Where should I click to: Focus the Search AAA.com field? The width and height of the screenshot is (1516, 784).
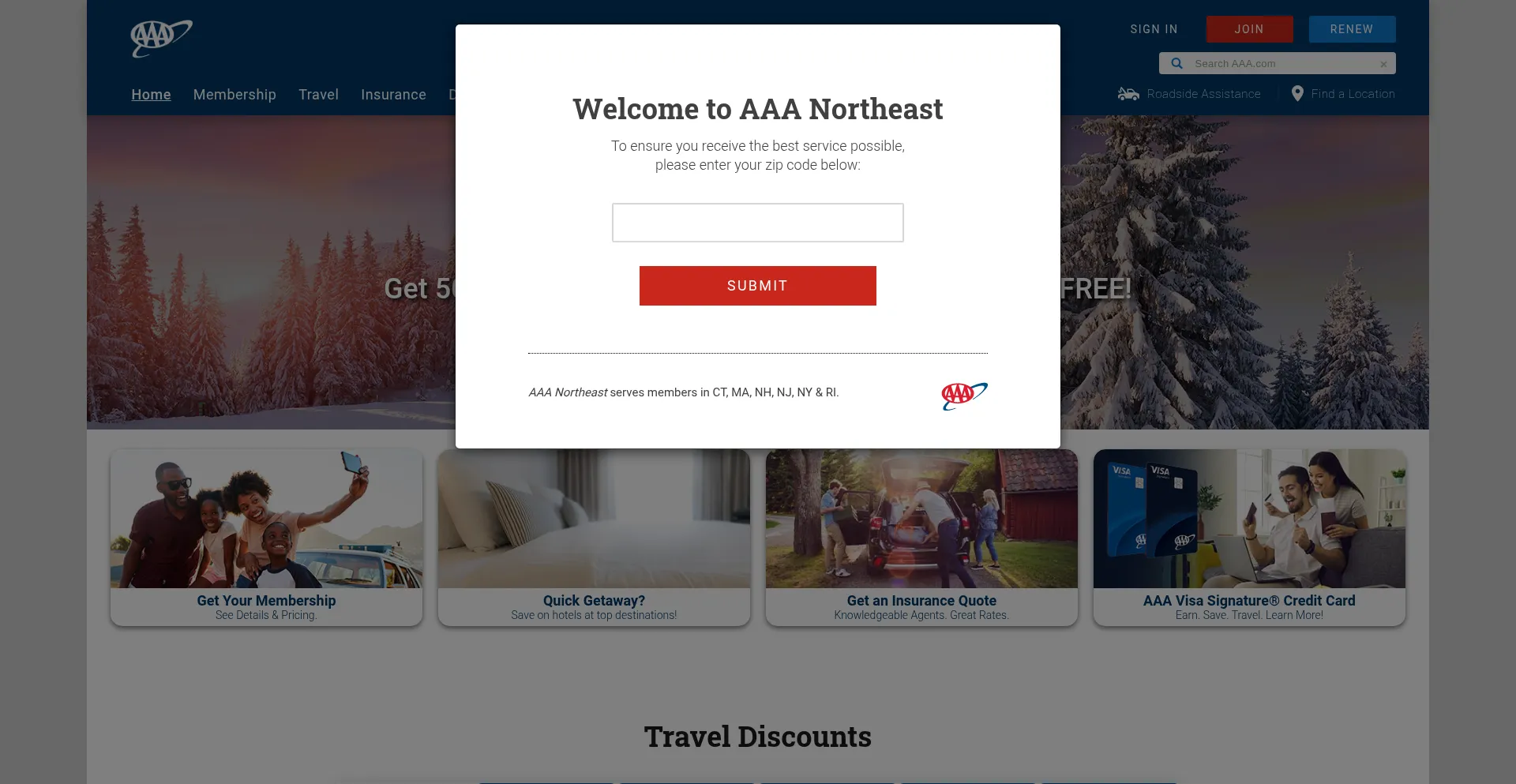tap(1283, 63)
